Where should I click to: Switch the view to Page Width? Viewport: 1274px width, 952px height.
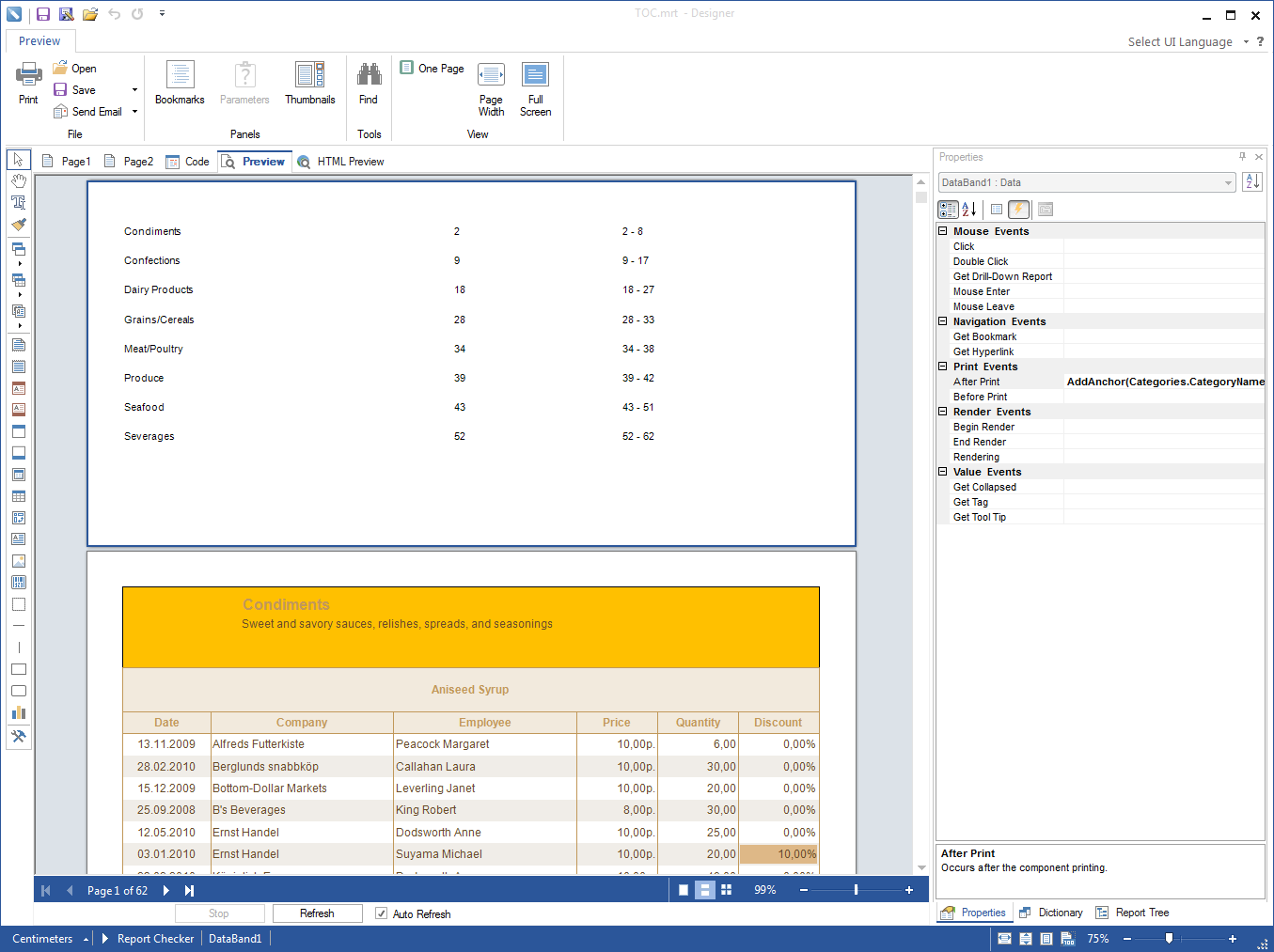pyautogui.click(x=491, y=89)
